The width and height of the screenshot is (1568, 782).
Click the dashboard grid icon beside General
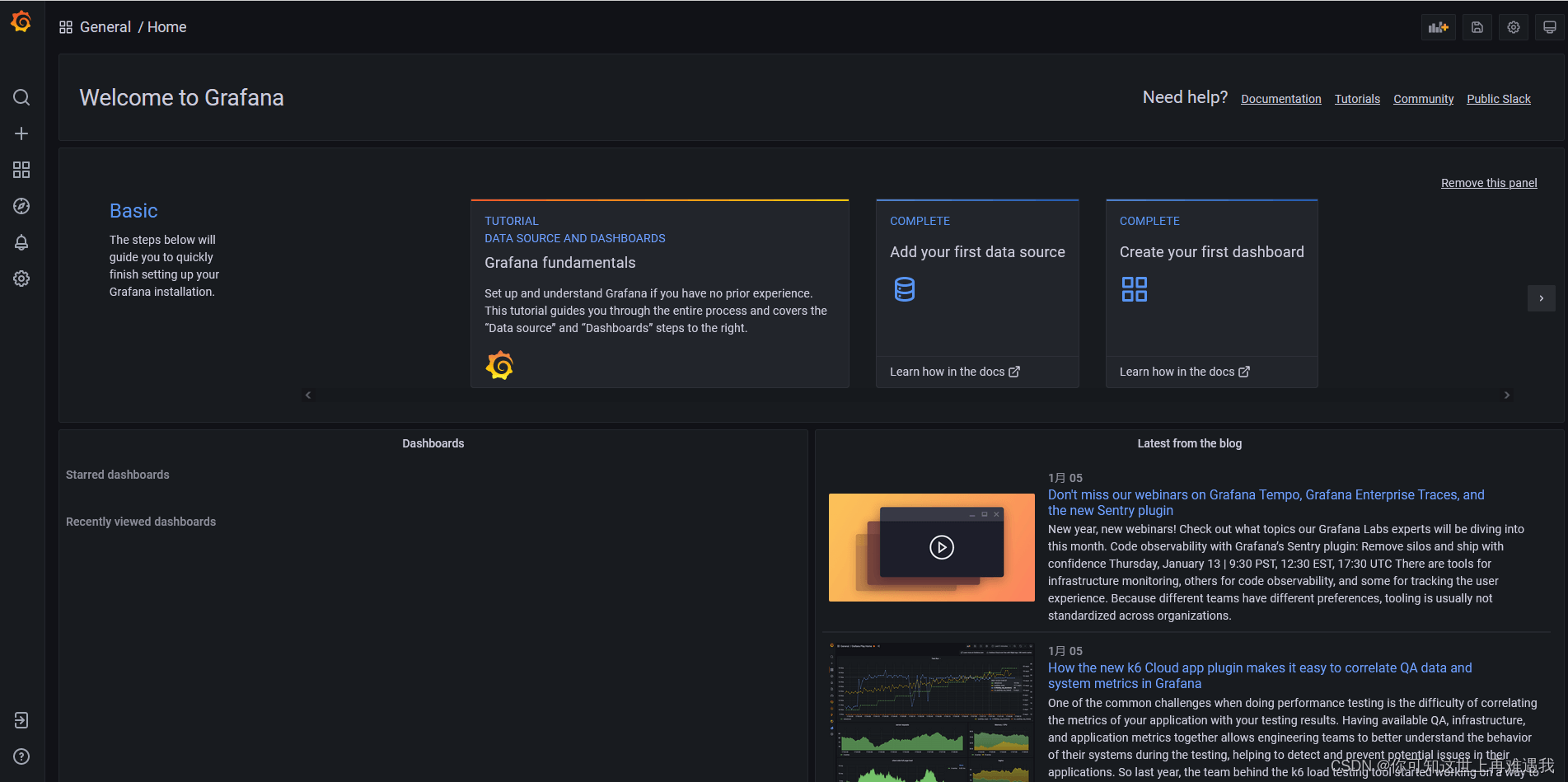(66, 27)
